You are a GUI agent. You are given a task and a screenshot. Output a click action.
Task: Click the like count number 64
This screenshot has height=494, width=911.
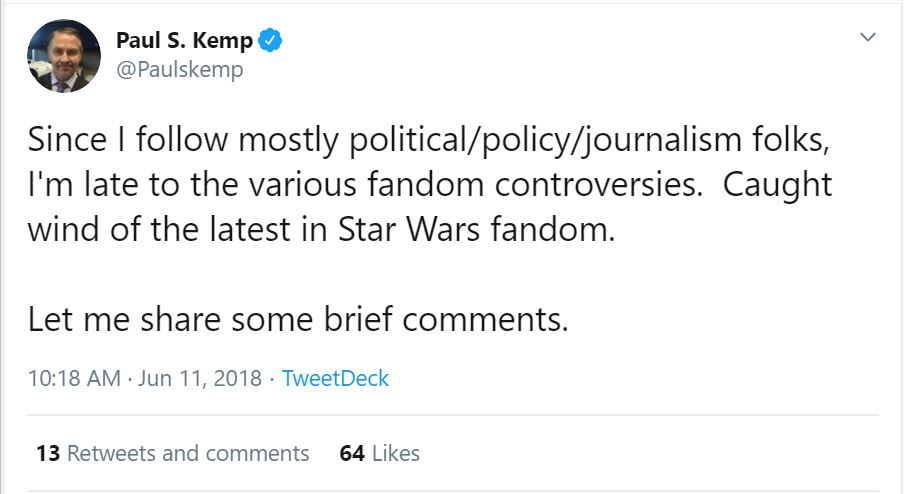tap(351, 453)
